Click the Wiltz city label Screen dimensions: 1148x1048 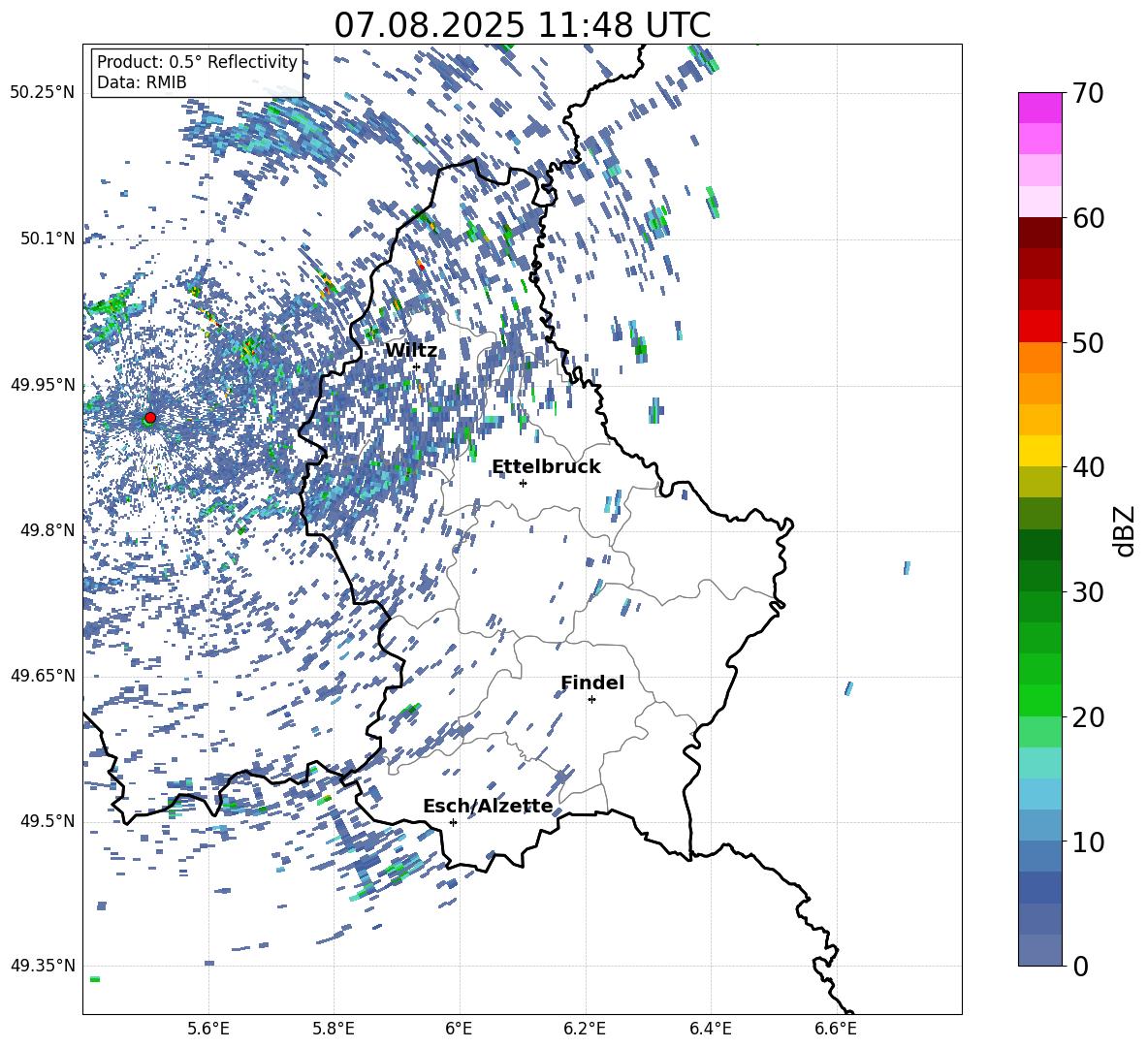click(x=411, y=351)
